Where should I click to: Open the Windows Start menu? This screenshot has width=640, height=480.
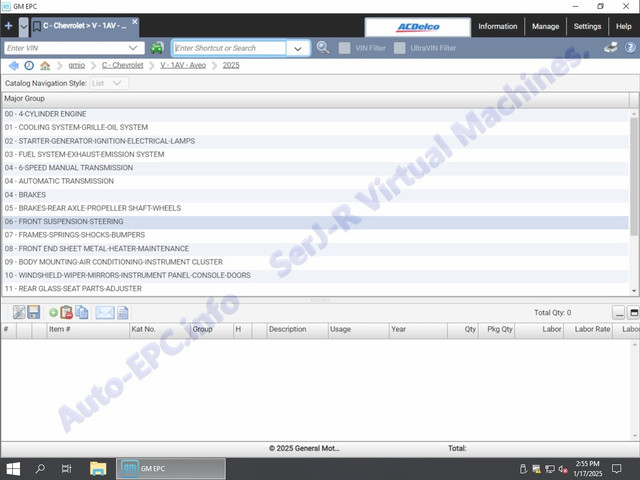click(x=13, y=469)
